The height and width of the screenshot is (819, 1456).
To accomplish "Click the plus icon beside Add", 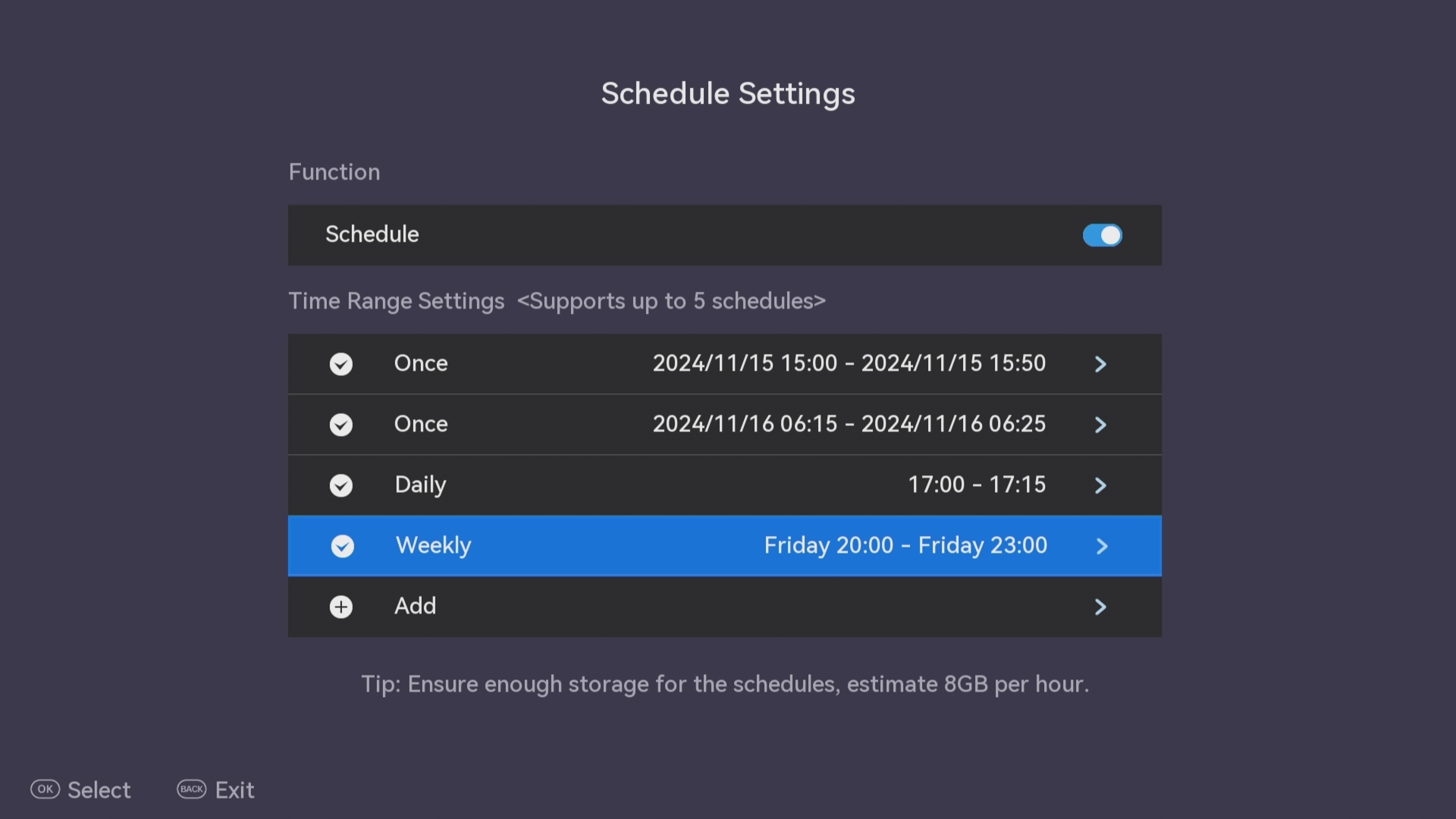I will (x=341, y=607).
